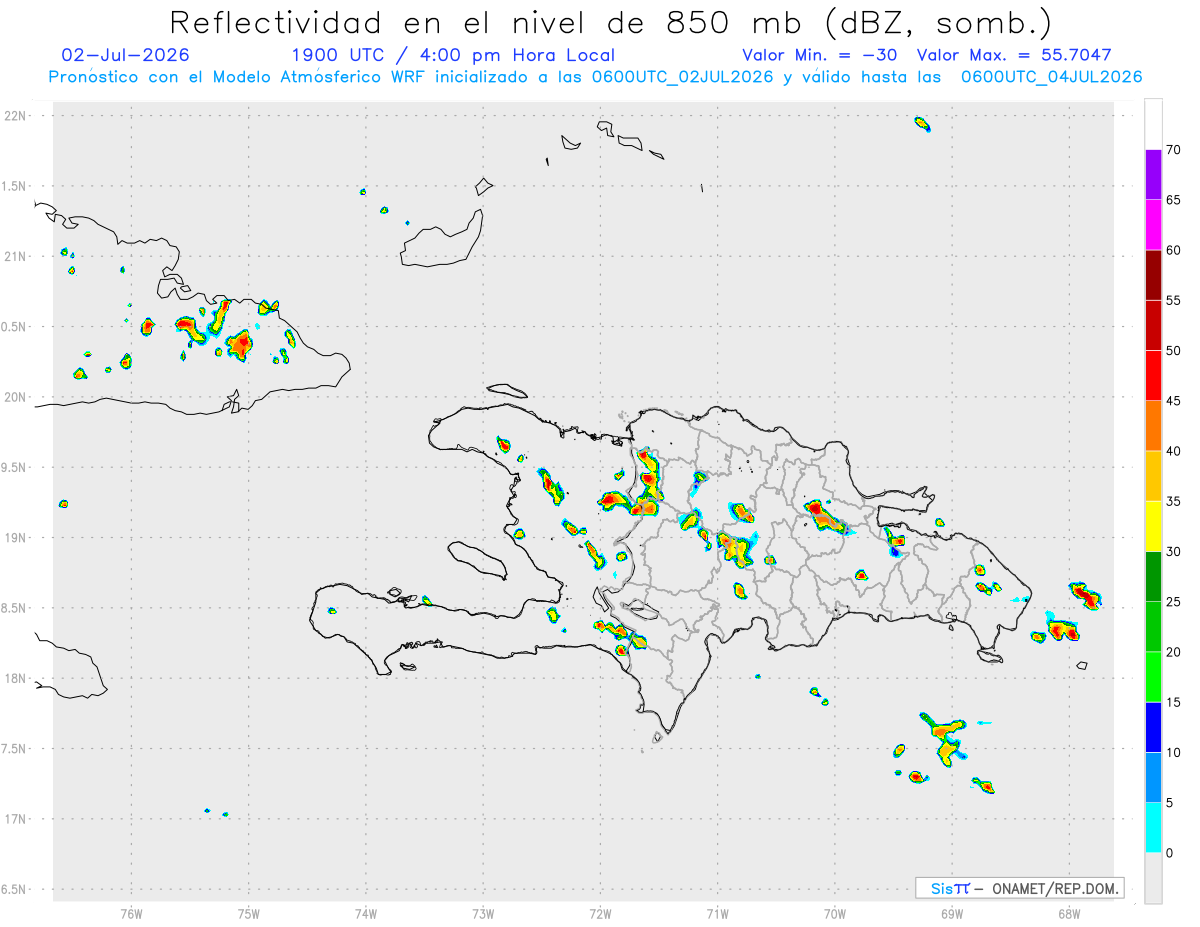Click the purple 65–70 dBZ colorbar segment
Viewport: 1200px width, 927px height.
1153,175
